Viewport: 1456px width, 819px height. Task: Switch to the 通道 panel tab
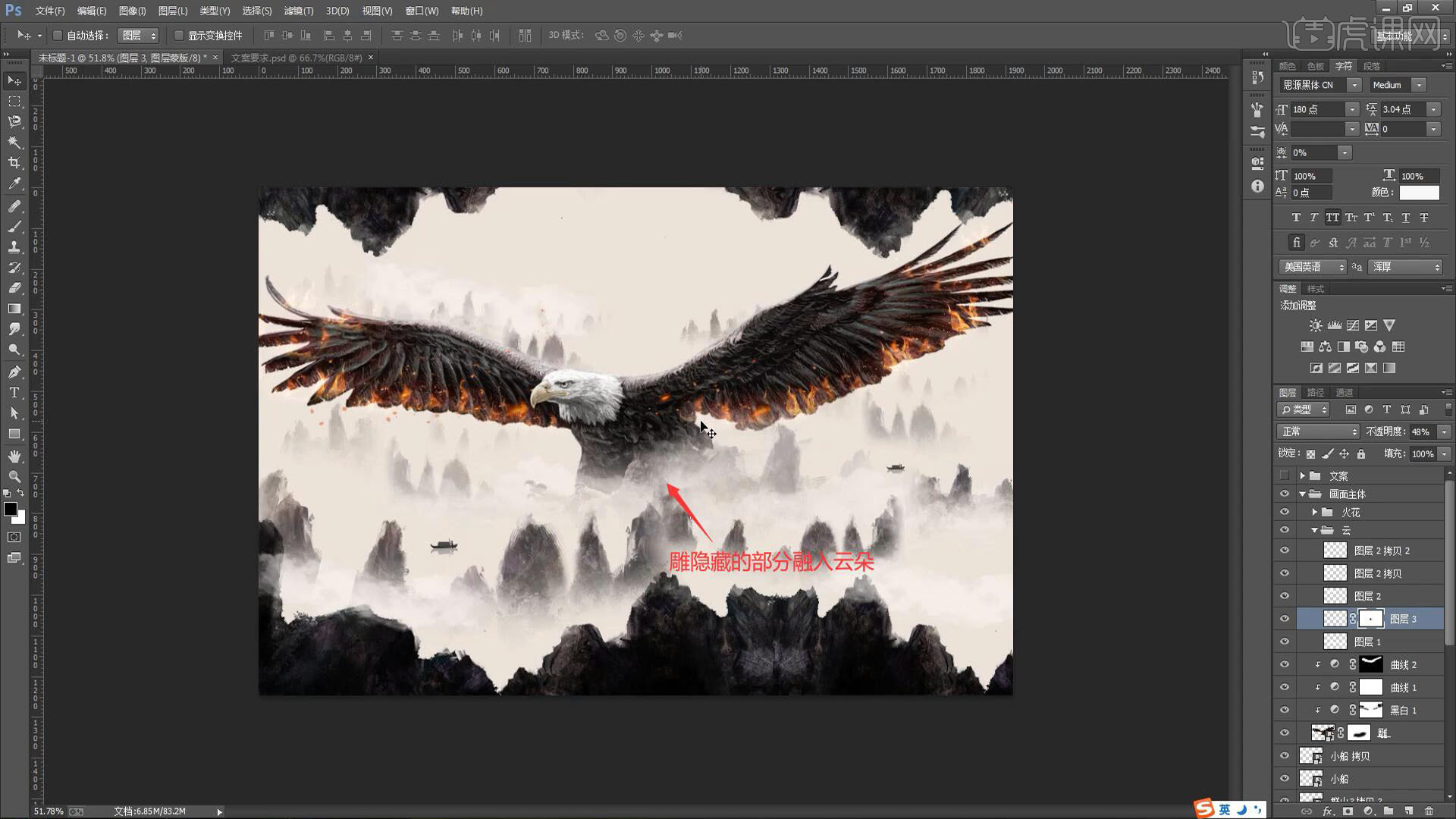pos(1344,392)
